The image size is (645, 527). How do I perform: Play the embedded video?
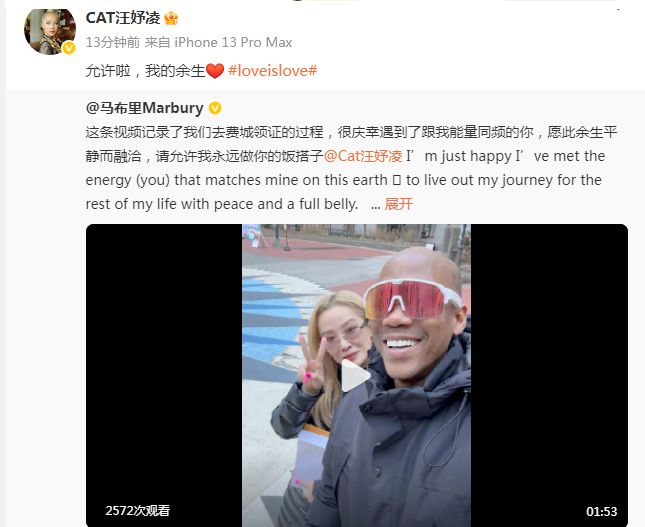(x=355, y=375)
